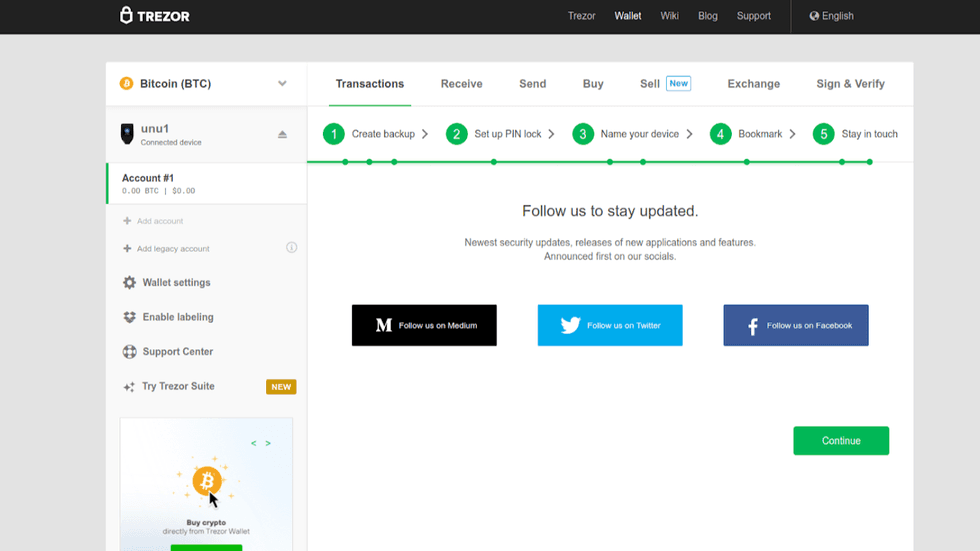This screenshot has height=551, width=980.
Task: Click the Facebook f icon
Action: [753, 326]
